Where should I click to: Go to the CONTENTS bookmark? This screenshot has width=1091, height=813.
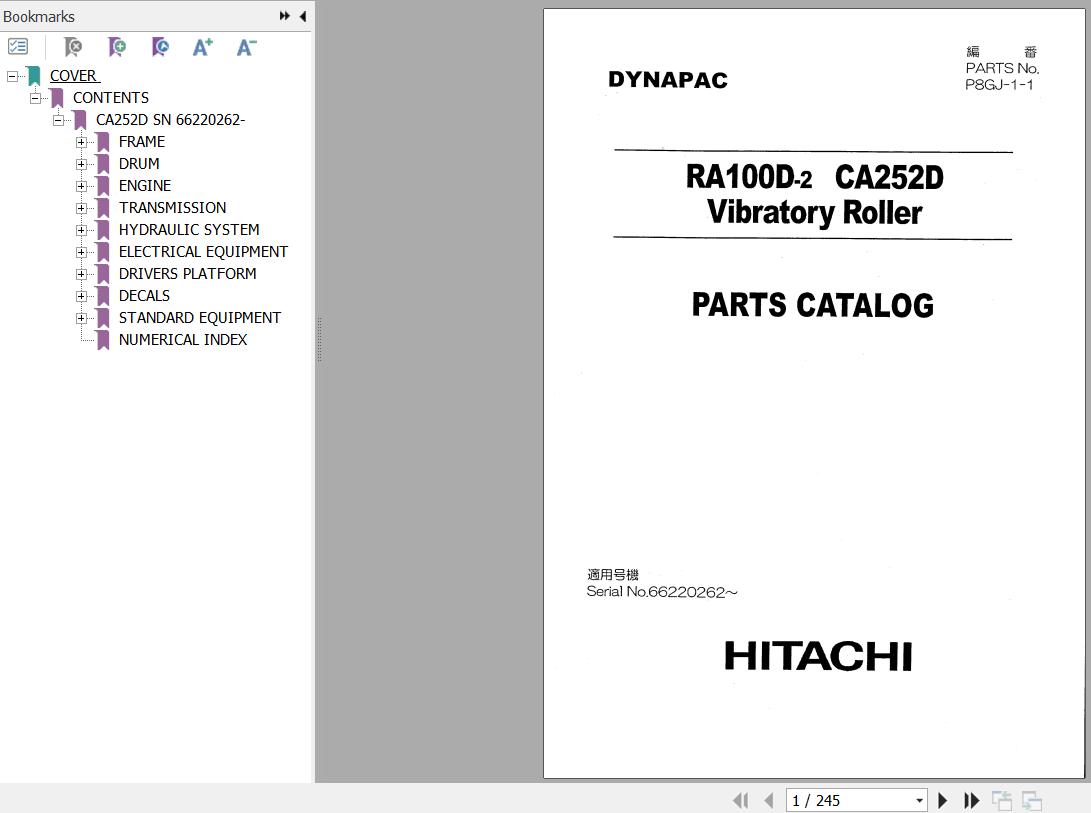click(x=110, y=98)
